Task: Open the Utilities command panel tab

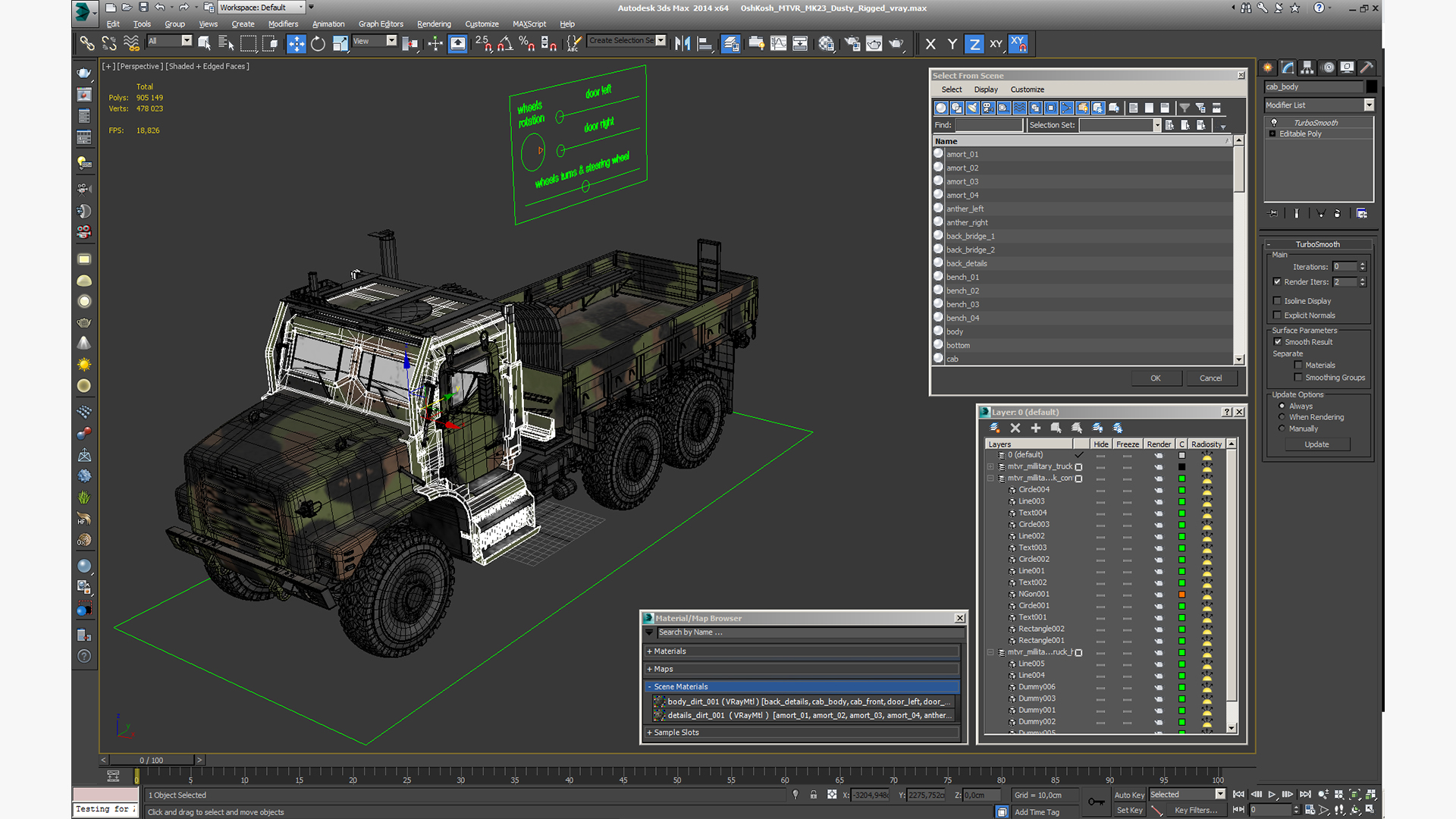Action: 1367,67
